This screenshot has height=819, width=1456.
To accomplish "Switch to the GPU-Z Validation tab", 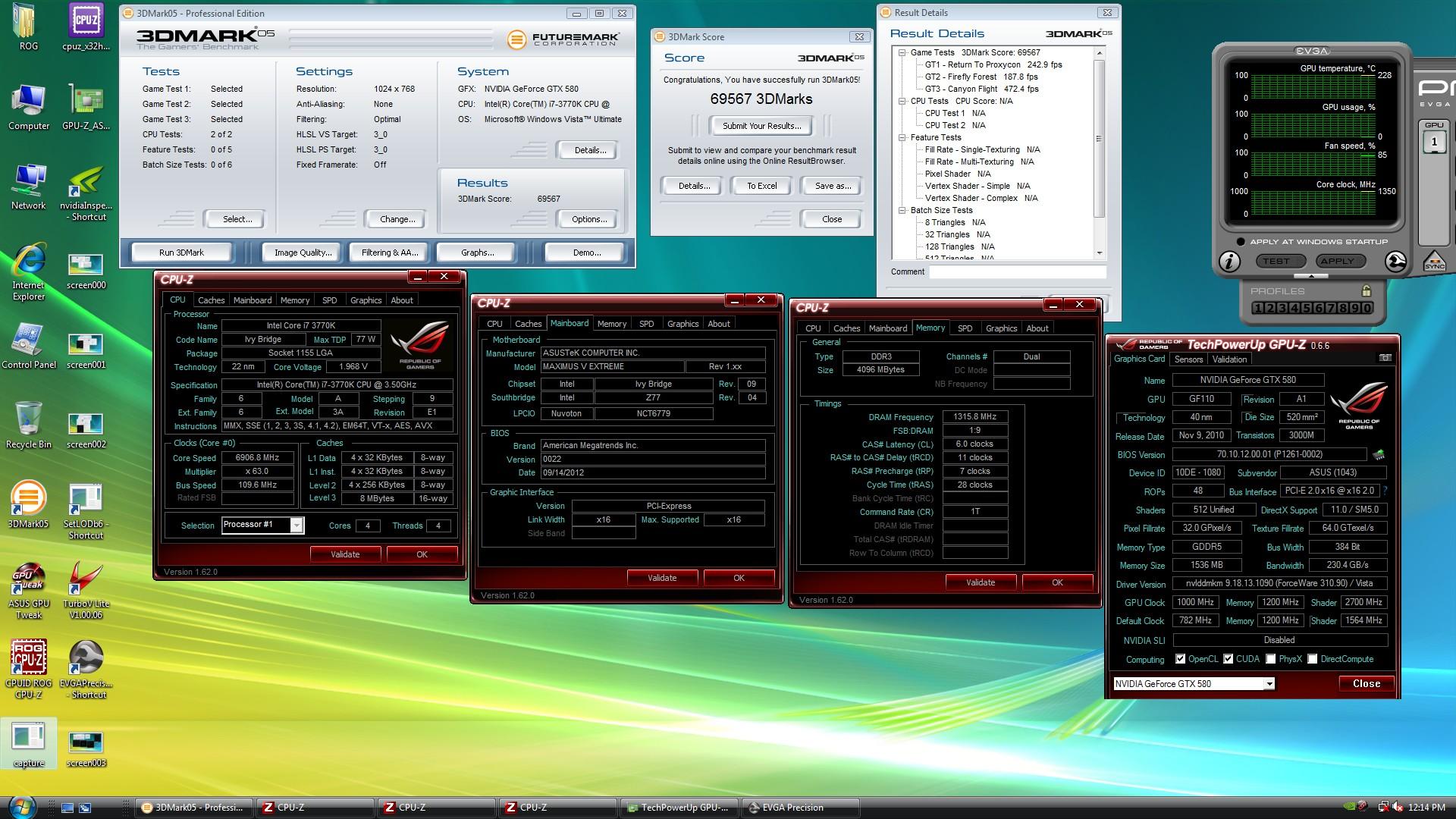I will [x=1229, y=359].
